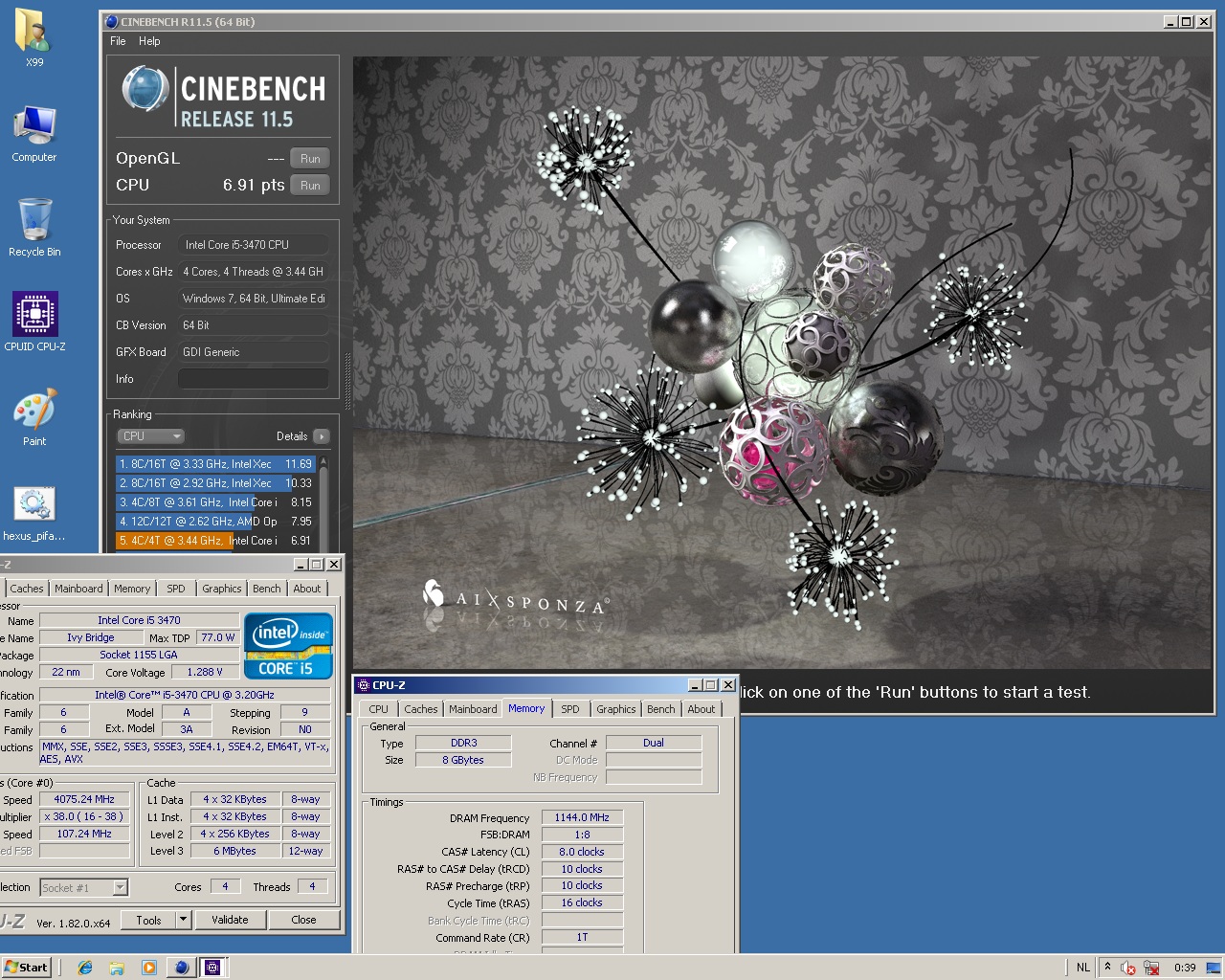Switch to Caches tab in CPU-Z Memory window
Image resolution: width=1225 pixels, height=980 pixels.
point(421,709)
